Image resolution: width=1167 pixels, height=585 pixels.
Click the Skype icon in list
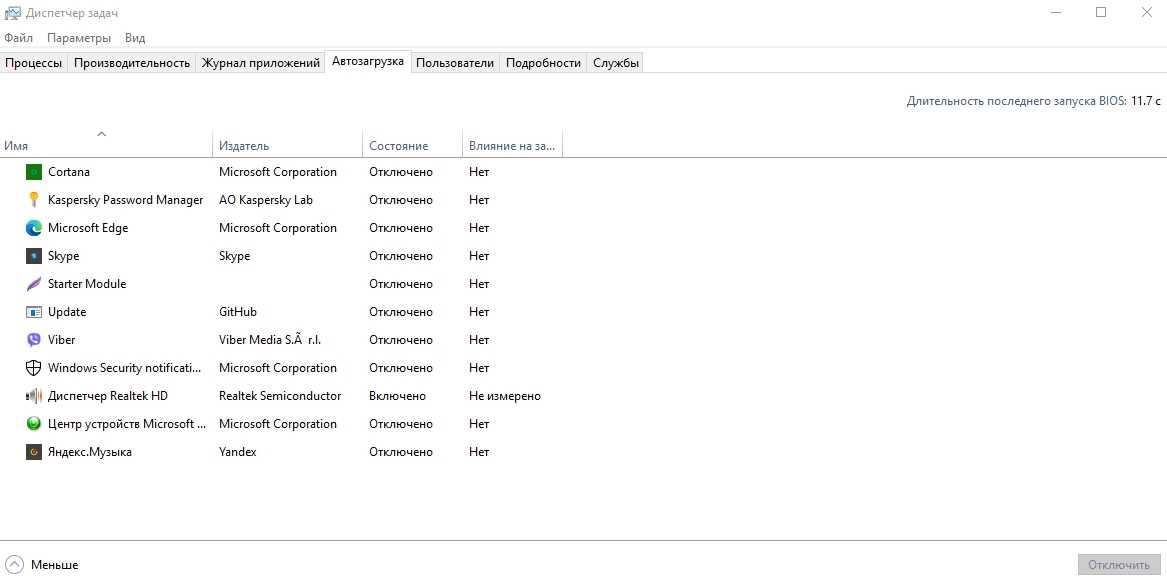pyautogui.click(x=34, y=256)
